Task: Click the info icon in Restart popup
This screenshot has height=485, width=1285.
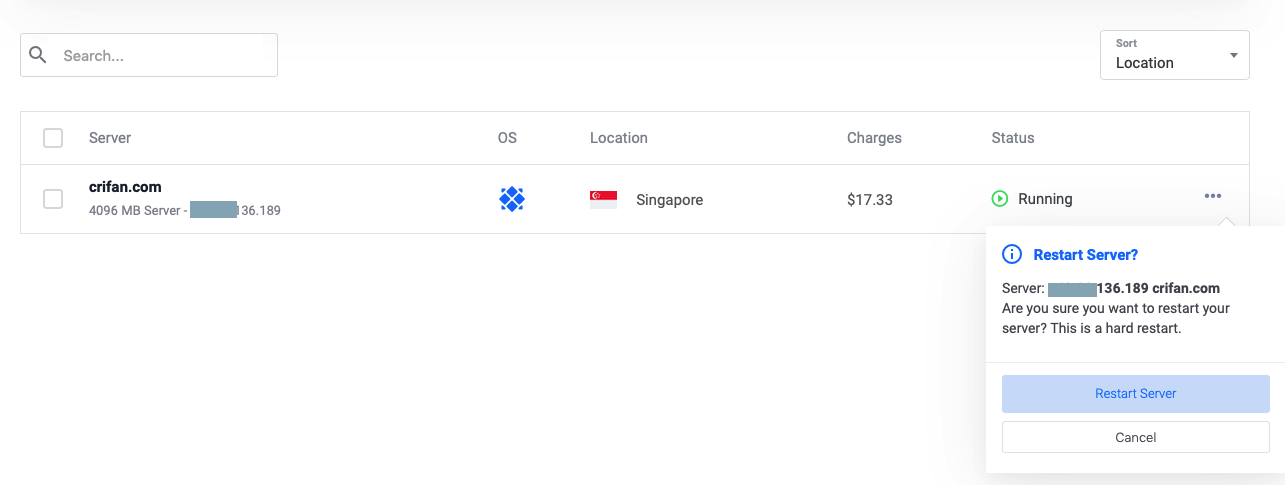Action: (x=1012, y=254)
